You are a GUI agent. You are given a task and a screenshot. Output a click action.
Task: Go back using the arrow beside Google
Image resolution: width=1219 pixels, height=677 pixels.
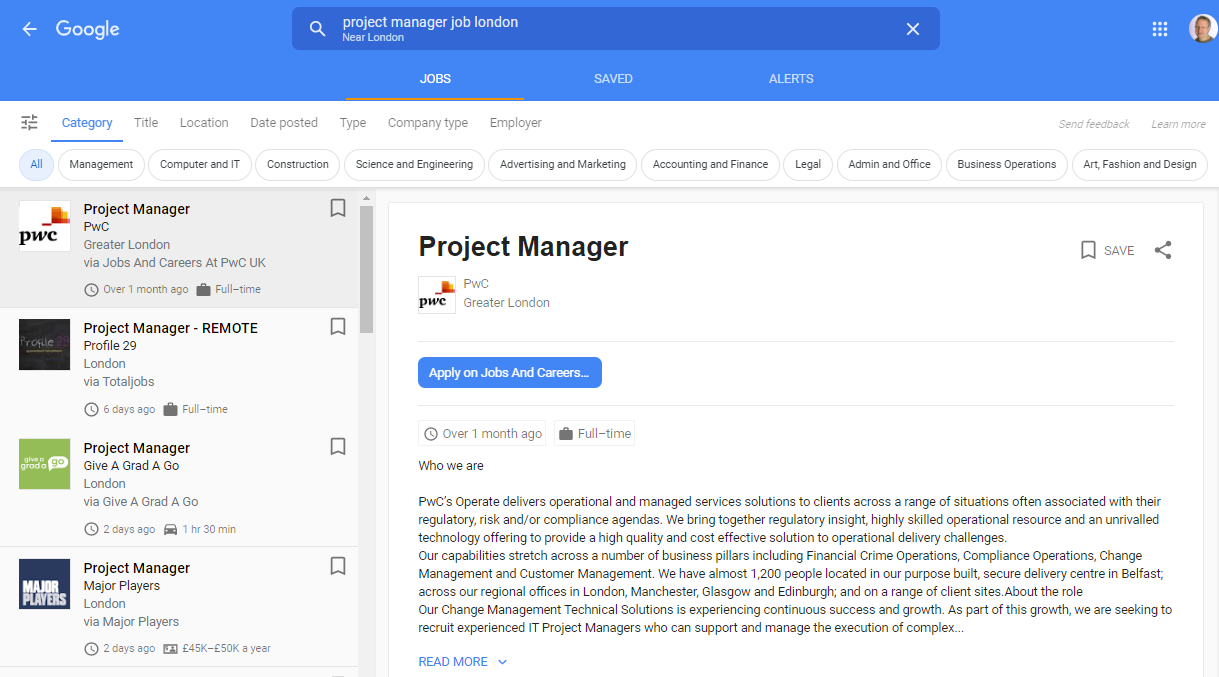tap(29, 29)
